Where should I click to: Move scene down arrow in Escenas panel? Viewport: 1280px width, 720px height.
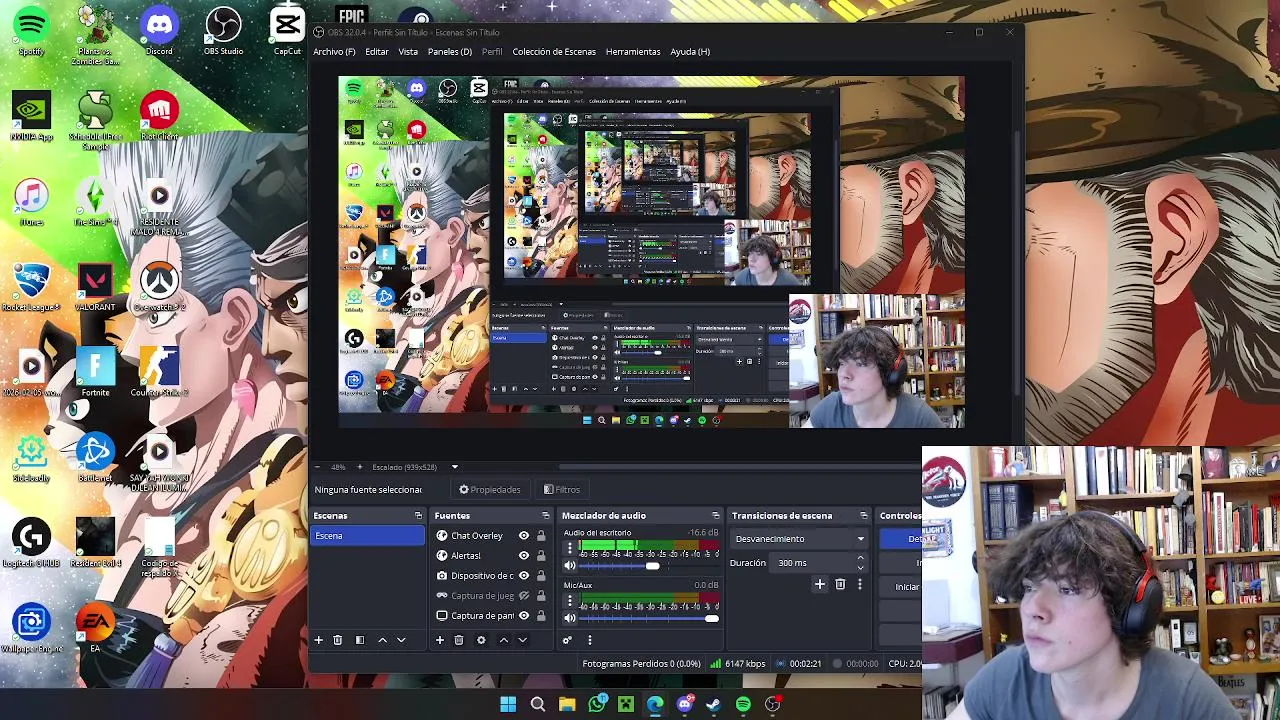pyautogui.click(x=401, y=640)
